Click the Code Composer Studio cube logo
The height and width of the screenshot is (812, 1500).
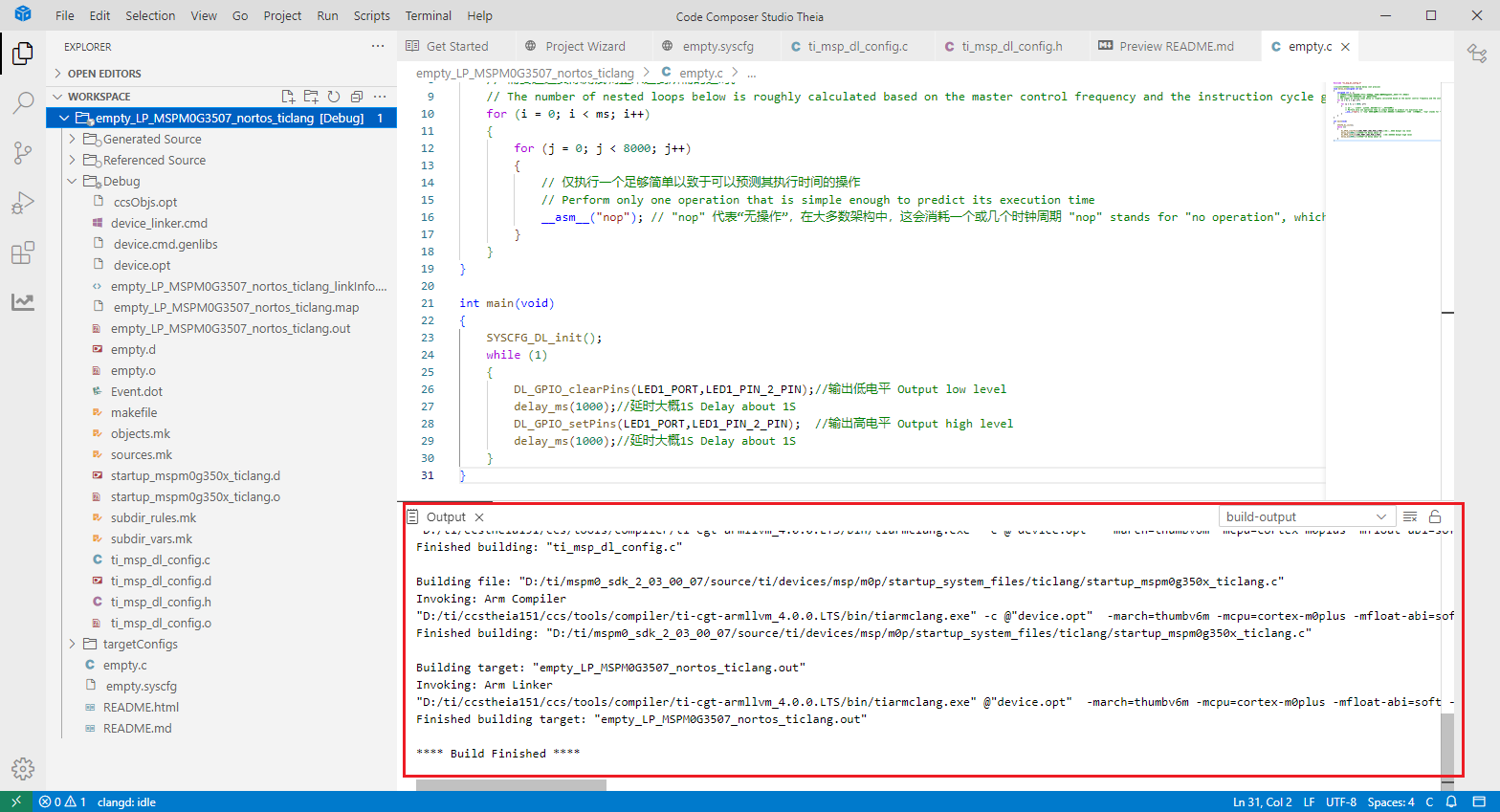23,15
